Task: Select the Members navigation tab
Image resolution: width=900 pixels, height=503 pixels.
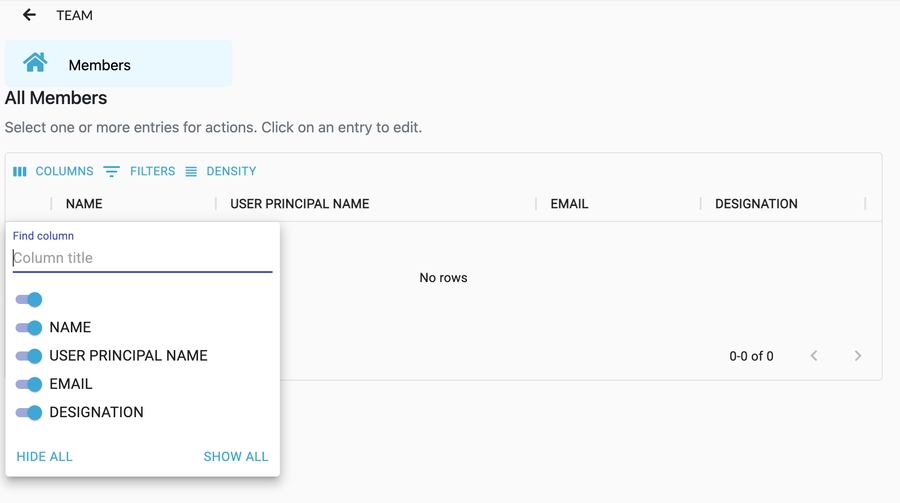Action: click(99, 65)
